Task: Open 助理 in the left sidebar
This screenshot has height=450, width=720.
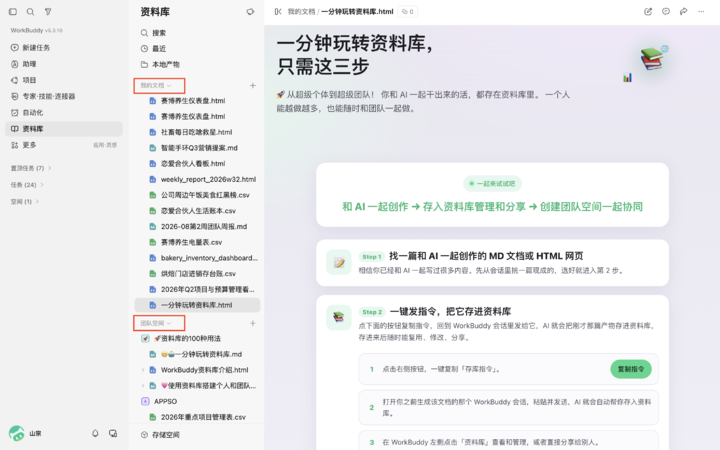Action: coord(63,64)
